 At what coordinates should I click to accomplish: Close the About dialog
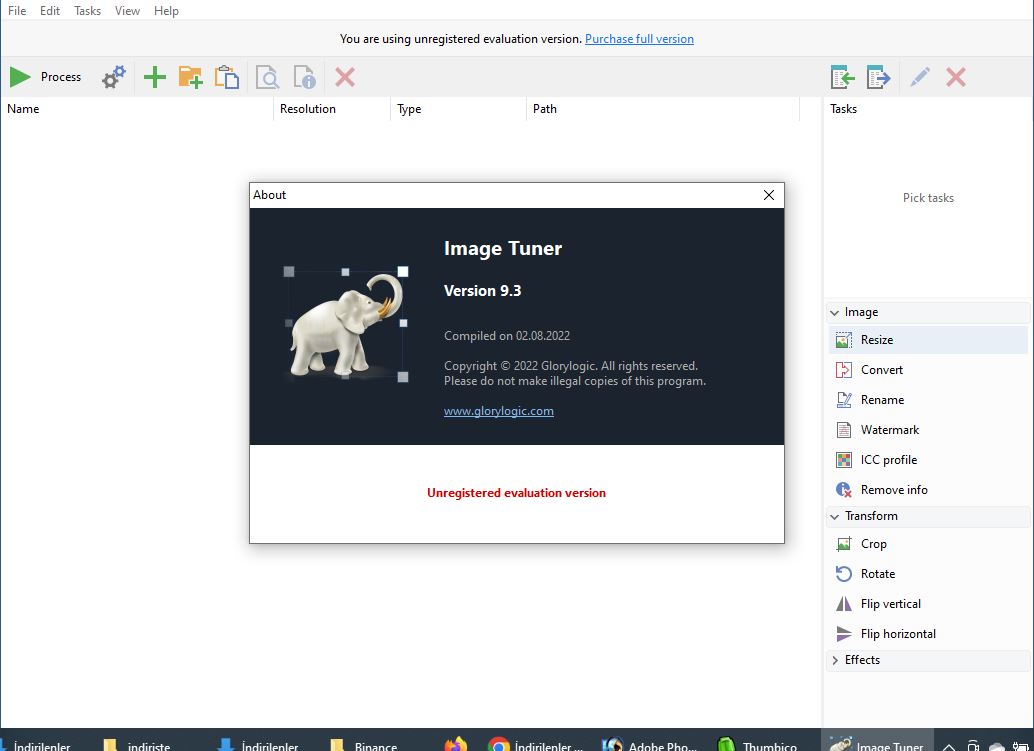(769, 195)
